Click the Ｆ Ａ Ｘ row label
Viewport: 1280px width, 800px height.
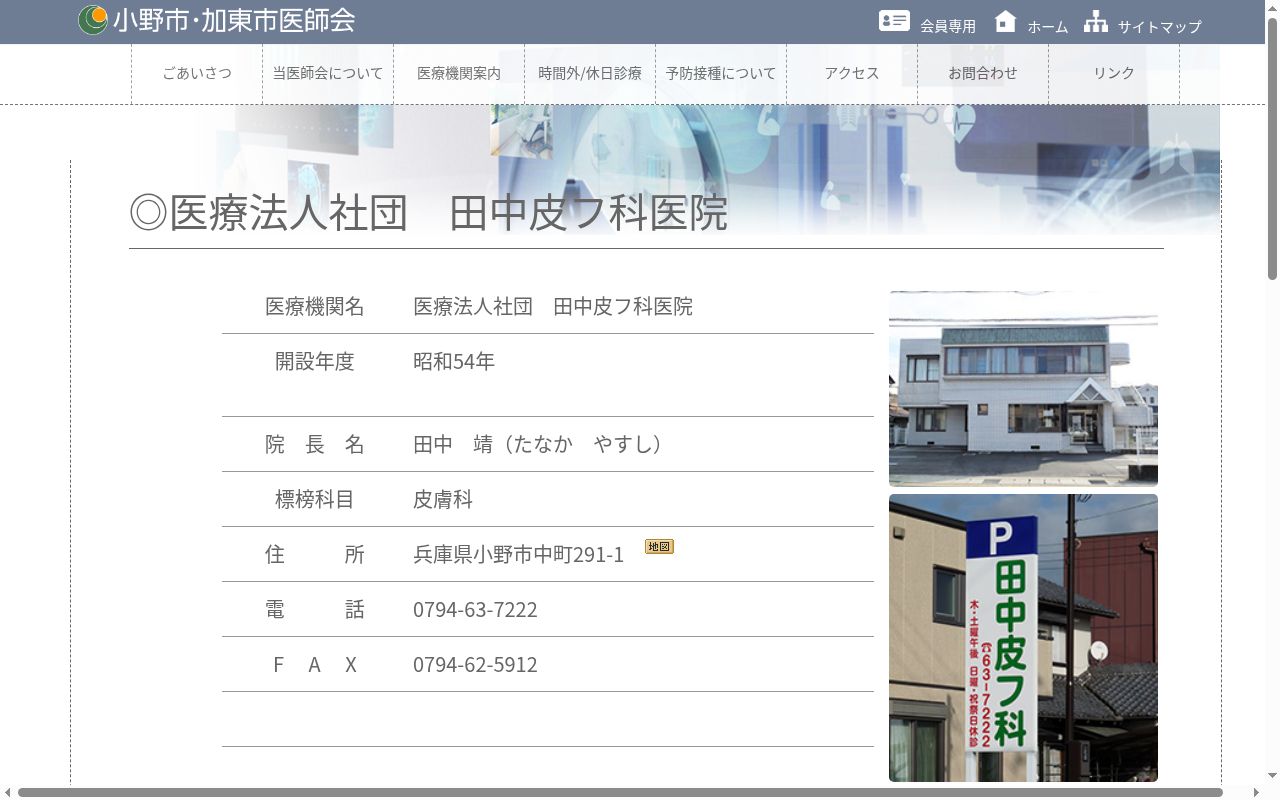pyautogui.click(x=315, y=664)
